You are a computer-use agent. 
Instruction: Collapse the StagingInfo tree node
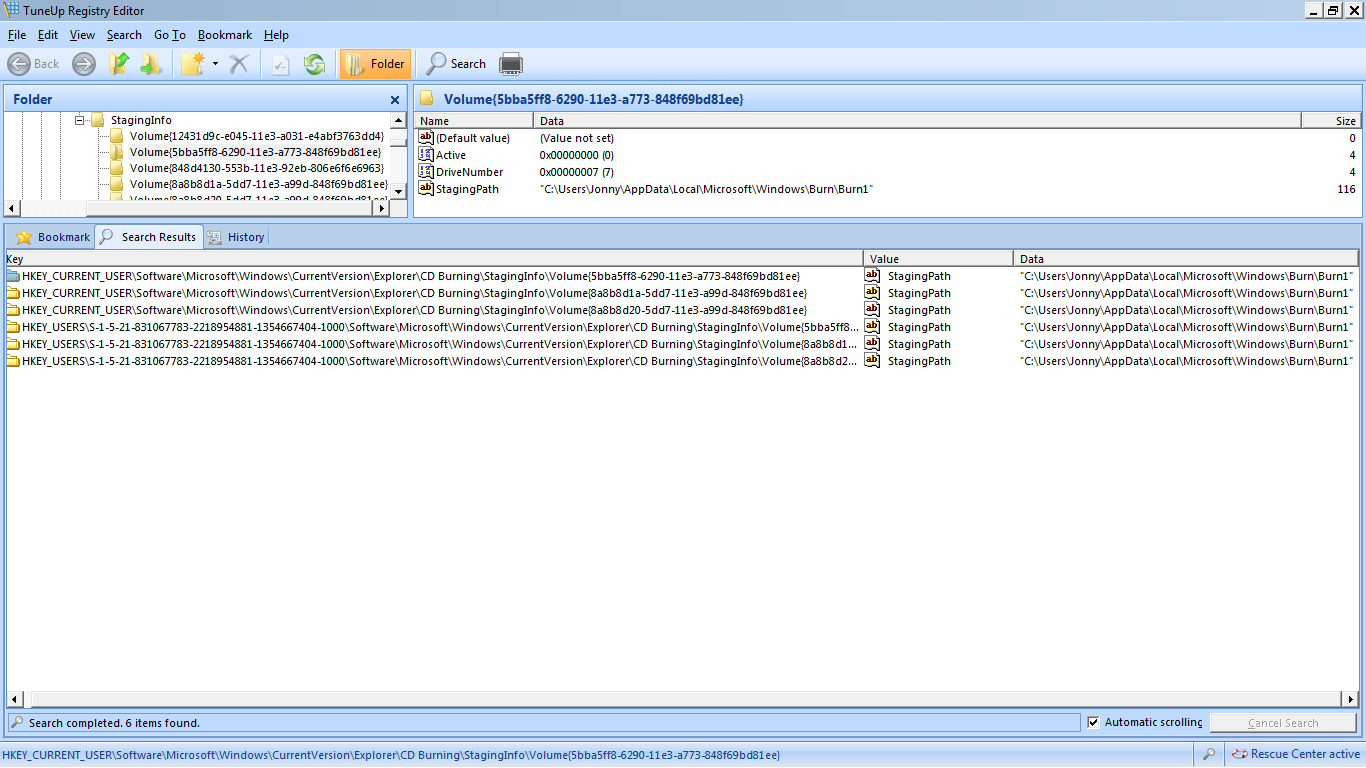pos(80,120)
